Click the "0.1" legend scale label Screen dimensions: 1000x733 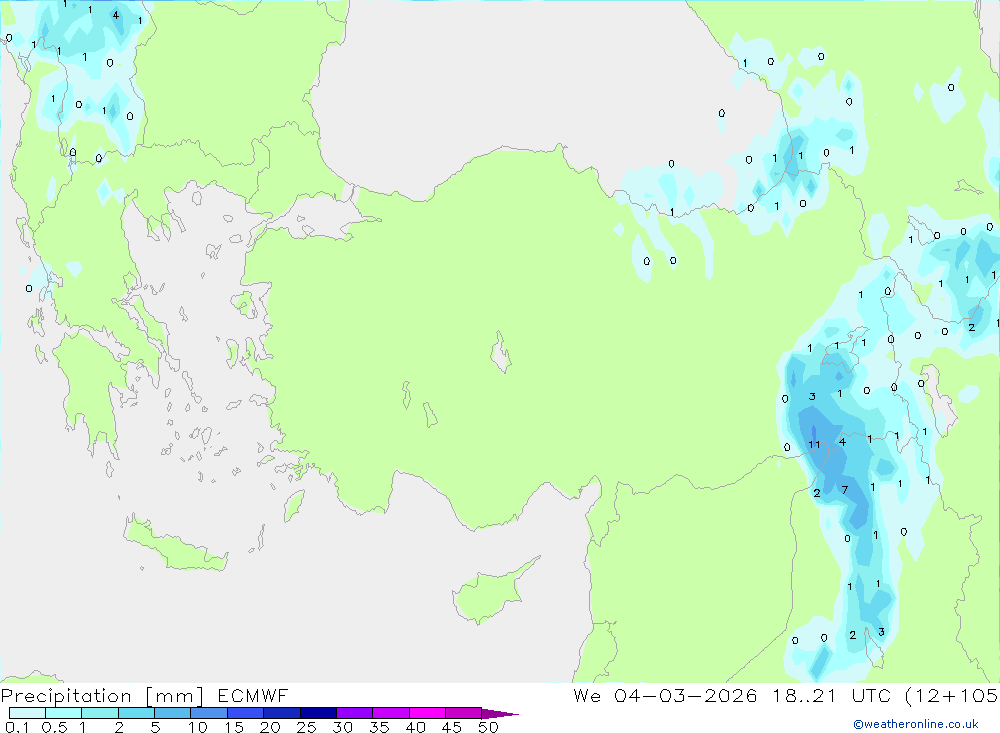[17, 727]
